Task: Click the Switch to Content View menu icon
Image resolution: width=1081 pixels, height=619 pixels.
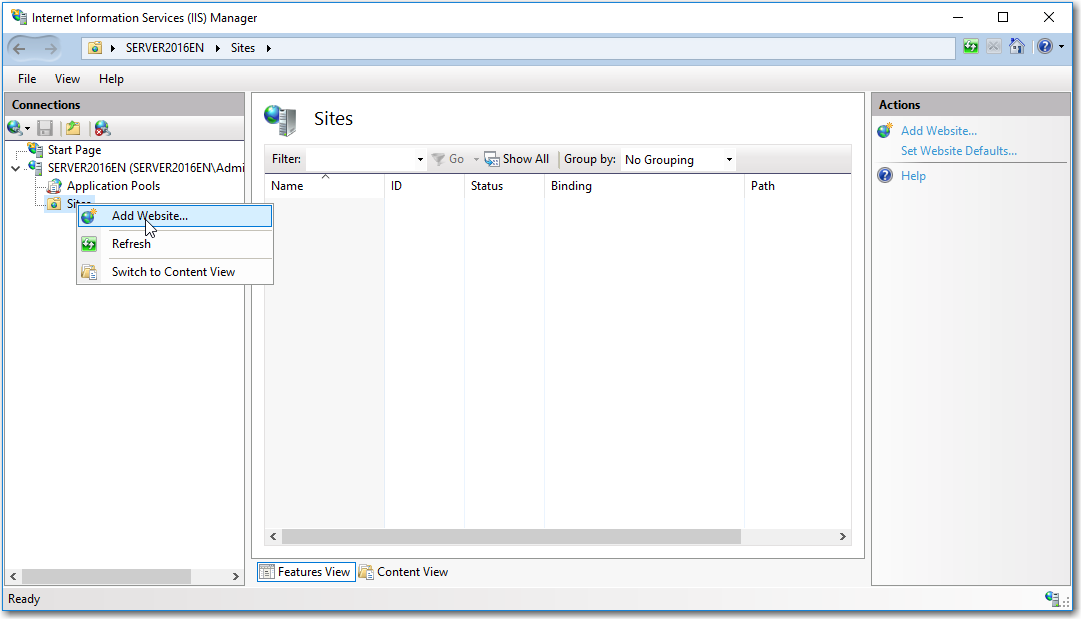Action: point(89,272)
